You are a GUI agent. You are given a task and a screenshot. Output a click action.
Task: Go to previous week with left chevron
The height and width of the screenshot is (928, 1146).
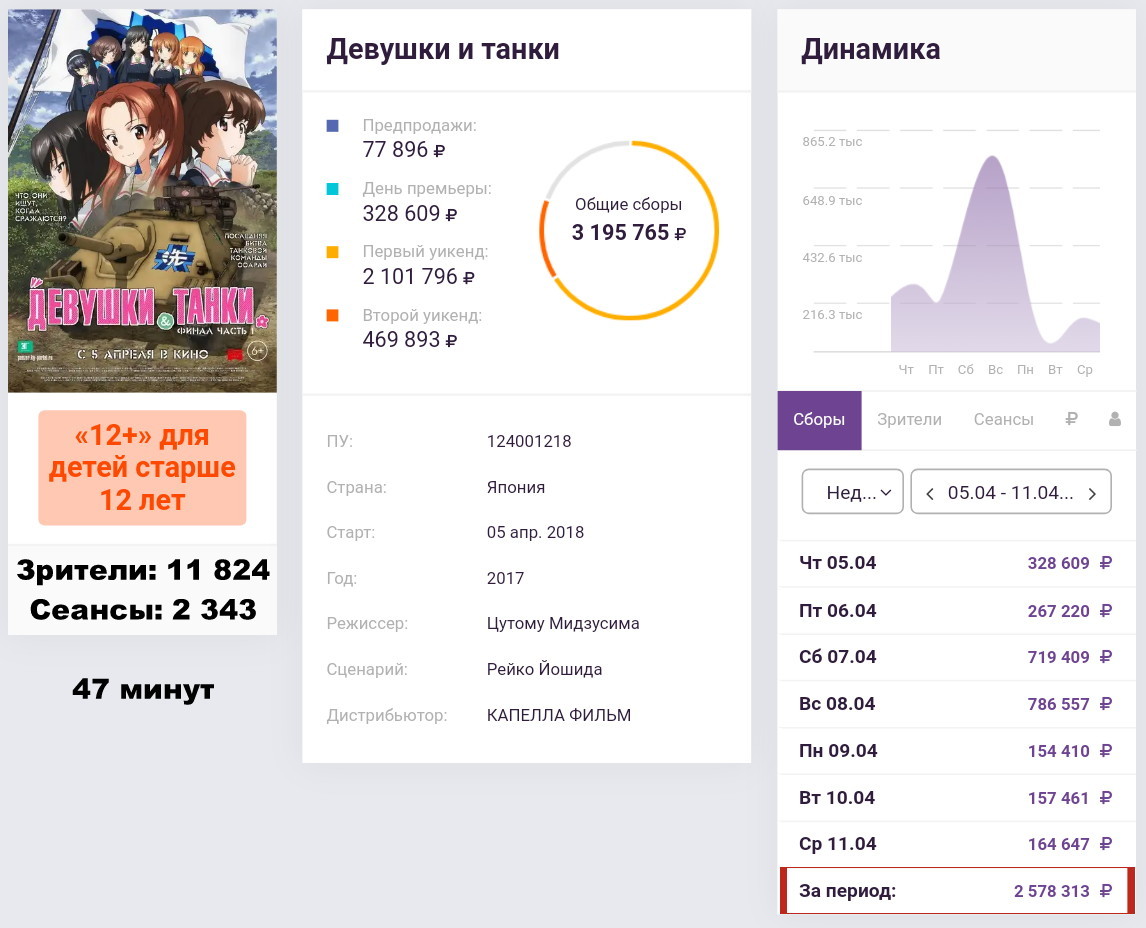[x=930, y=493]
